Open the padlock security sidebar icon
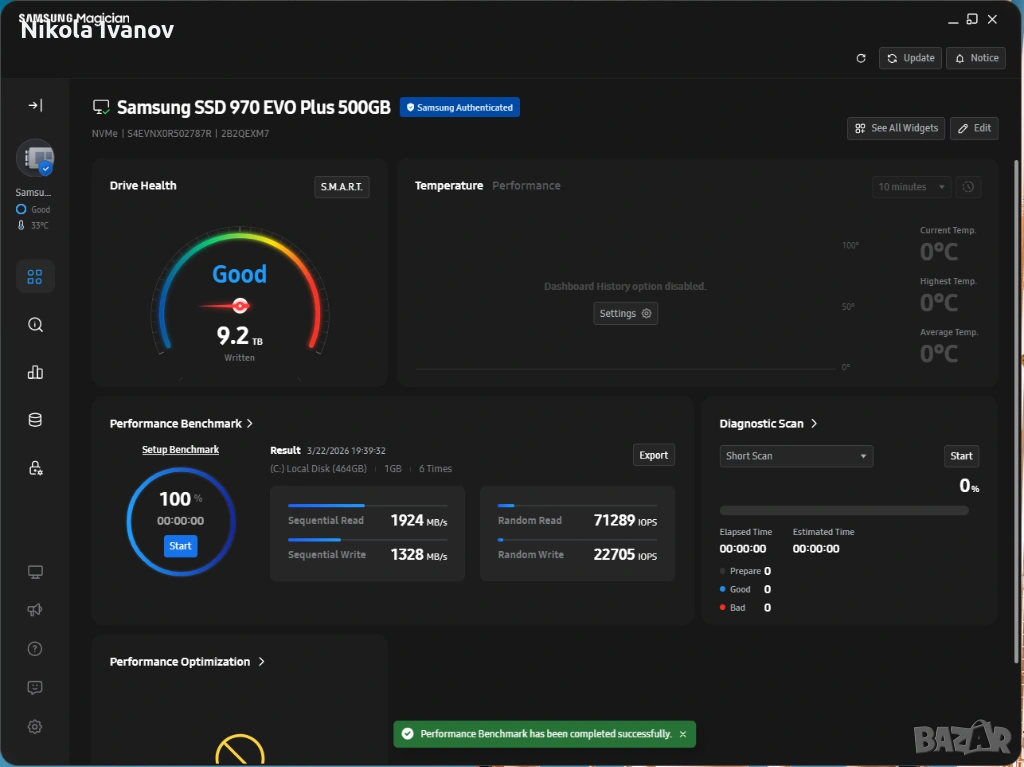The width and height of the screenshot is (1024, 767). coord(35,468)
